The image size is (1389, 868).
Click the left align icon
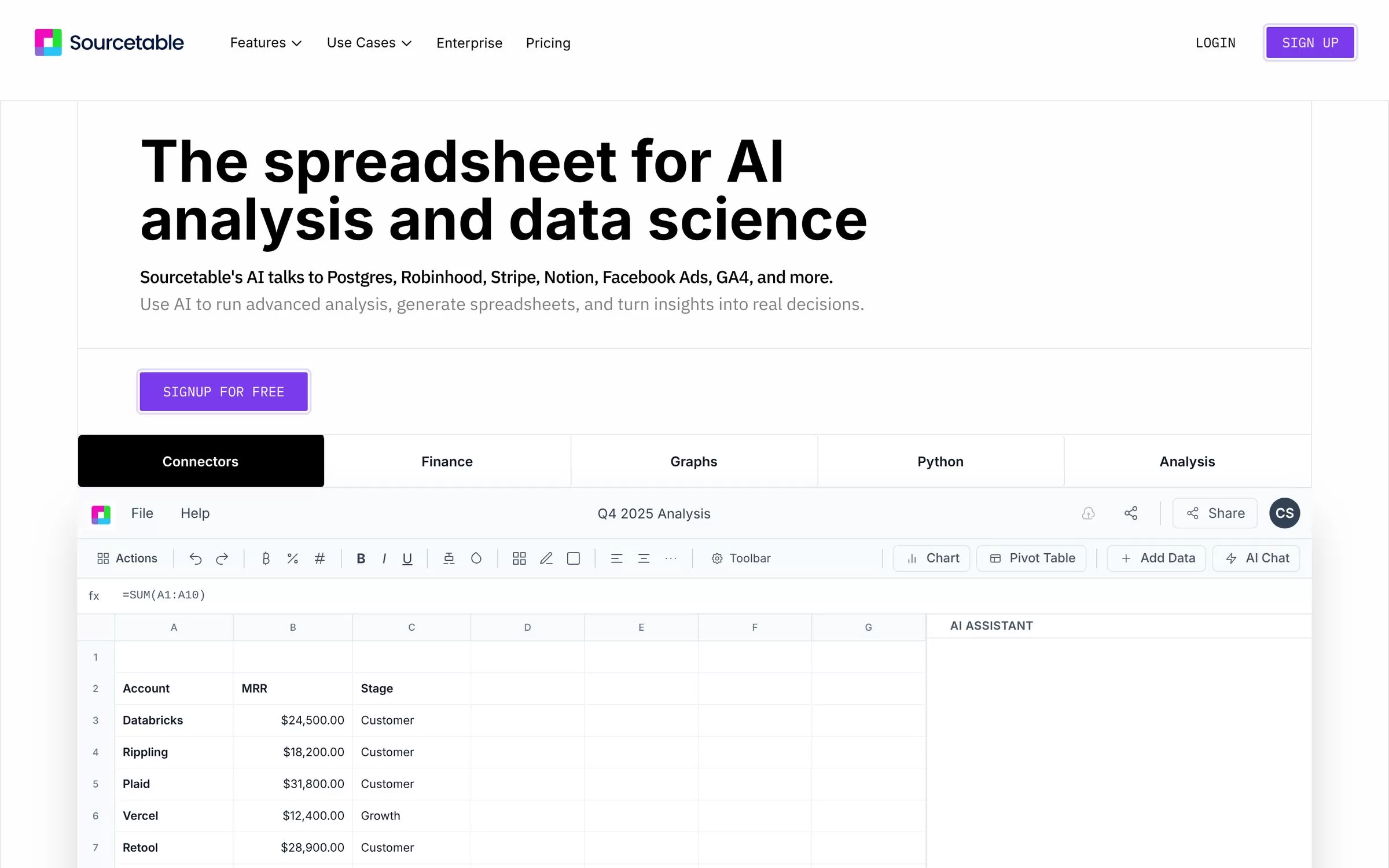click(617, 558)
